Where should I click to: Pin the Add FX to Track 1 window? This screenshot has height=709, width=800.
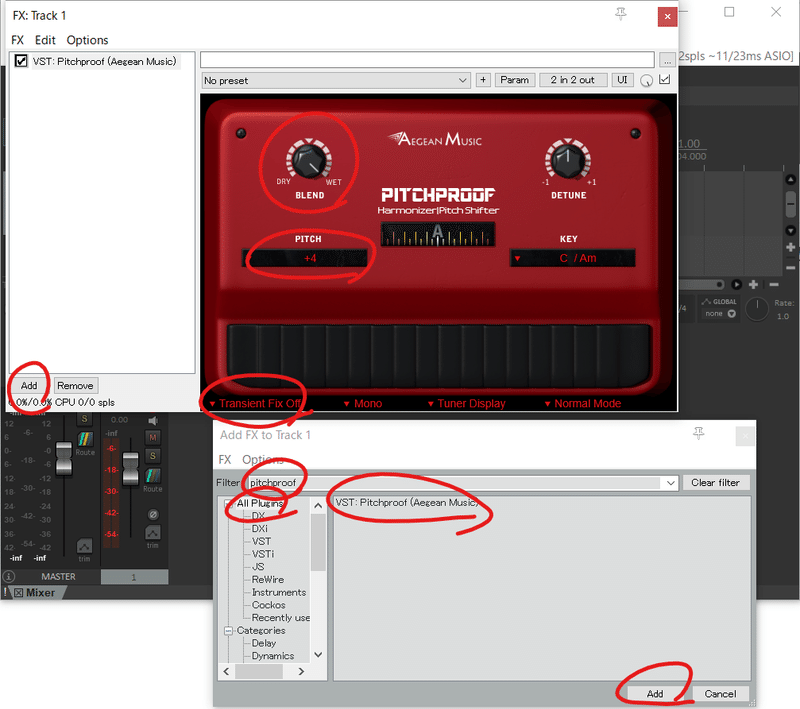[x=698, y=434]
